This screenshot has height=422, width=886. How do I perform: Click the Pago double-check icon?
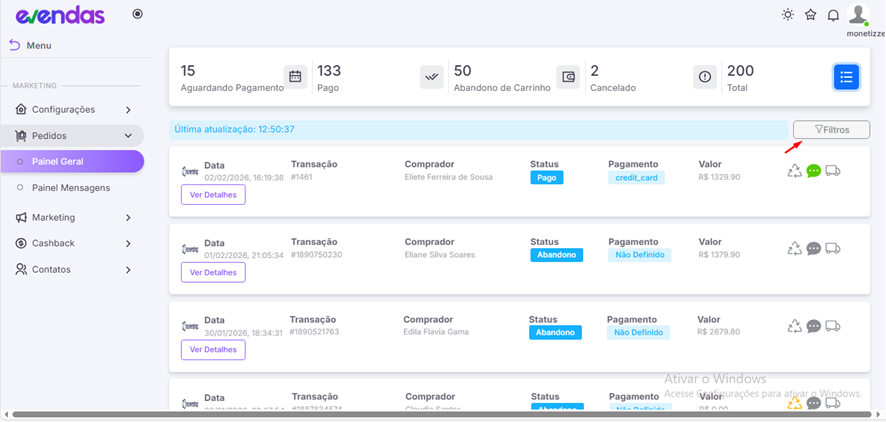tap(432, 77)
